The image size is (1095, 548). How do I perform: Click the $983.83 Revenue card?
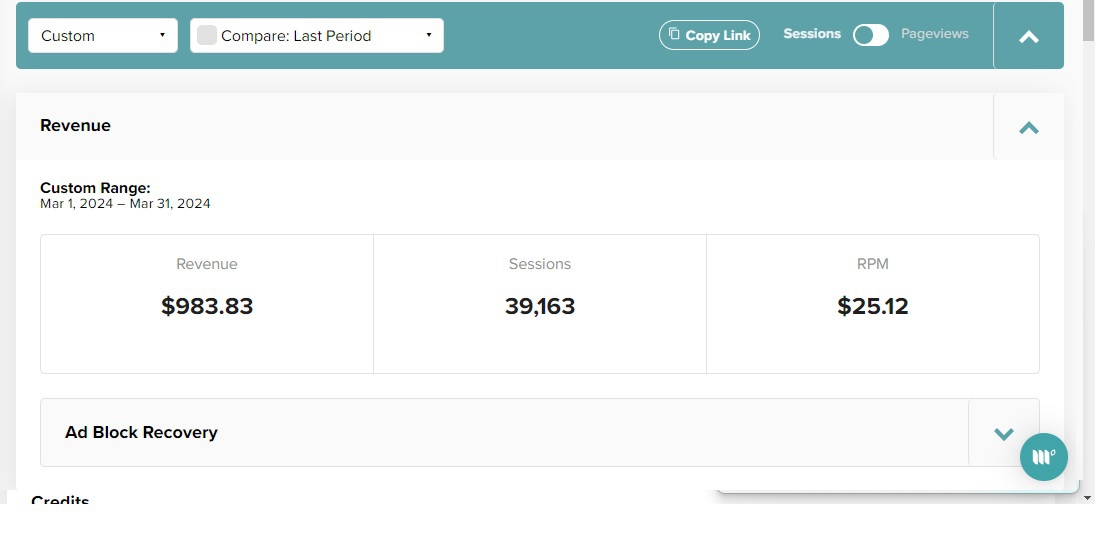click(x=207, y=304)
